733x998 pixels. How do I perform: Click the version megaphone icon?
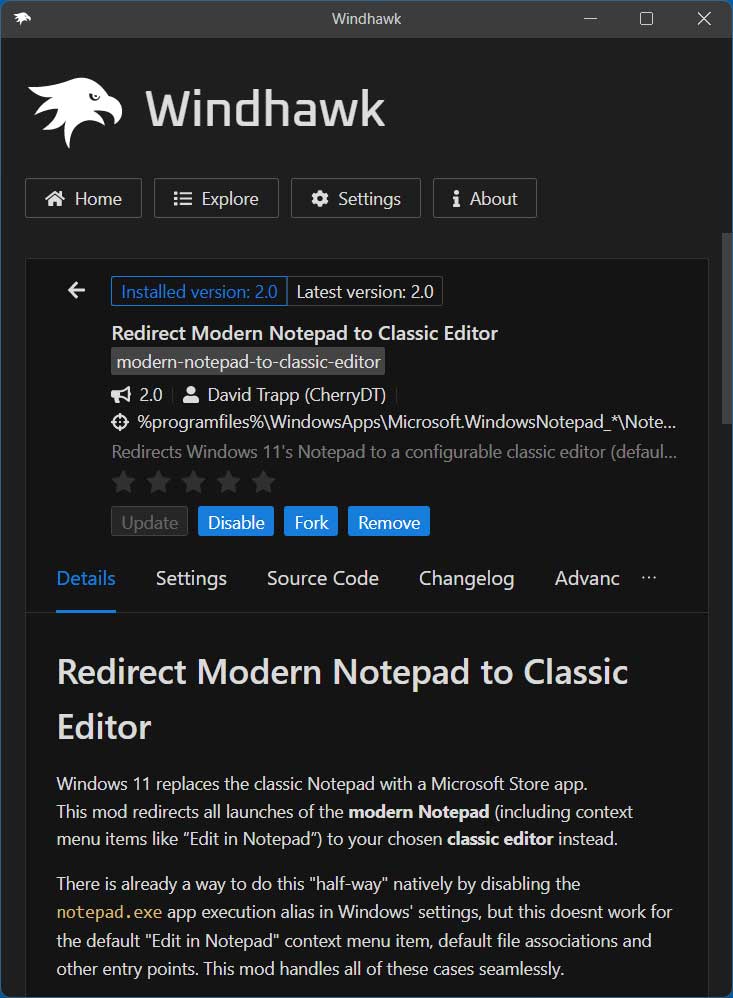point(121,395)
